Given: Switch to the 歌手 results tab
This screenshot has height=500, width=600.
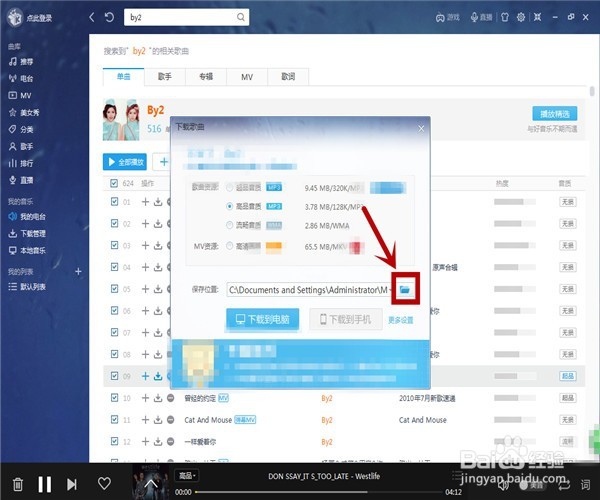Looking at the screenshot, I should (165, 77).
